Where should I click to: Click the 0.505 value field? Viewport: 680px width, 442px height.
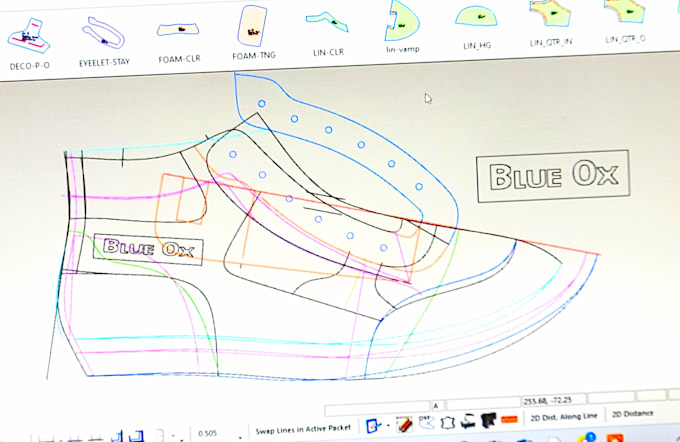tap(208, 433)
